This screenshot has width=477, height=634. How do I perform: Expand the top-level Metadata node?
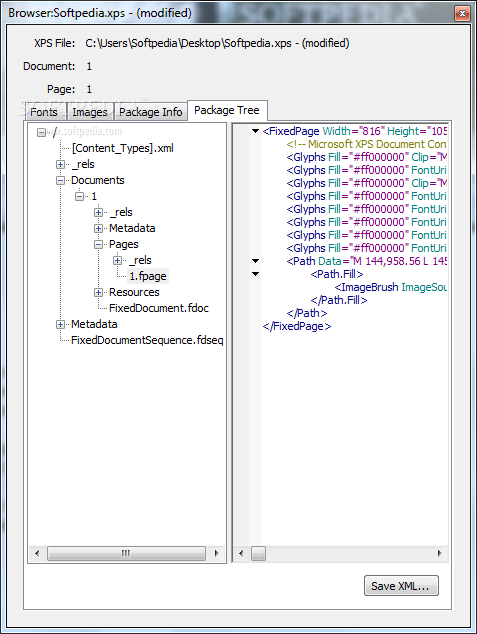tap(60, 324)
